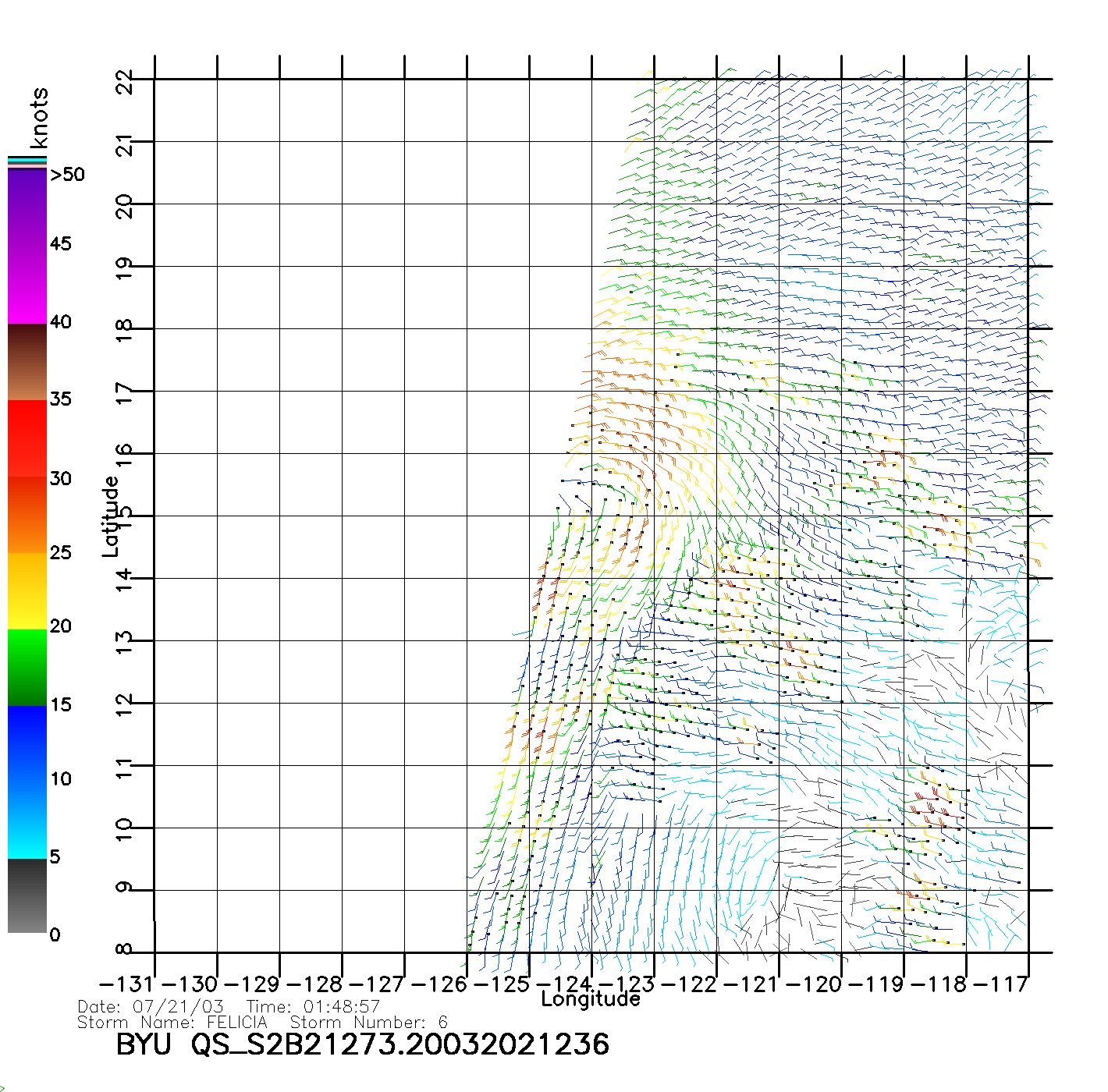This screenshot has height=1092, width=1108.
Task: Click the BYU QS_S2B21273.20032021236 title
Action: pos(362,1044)
